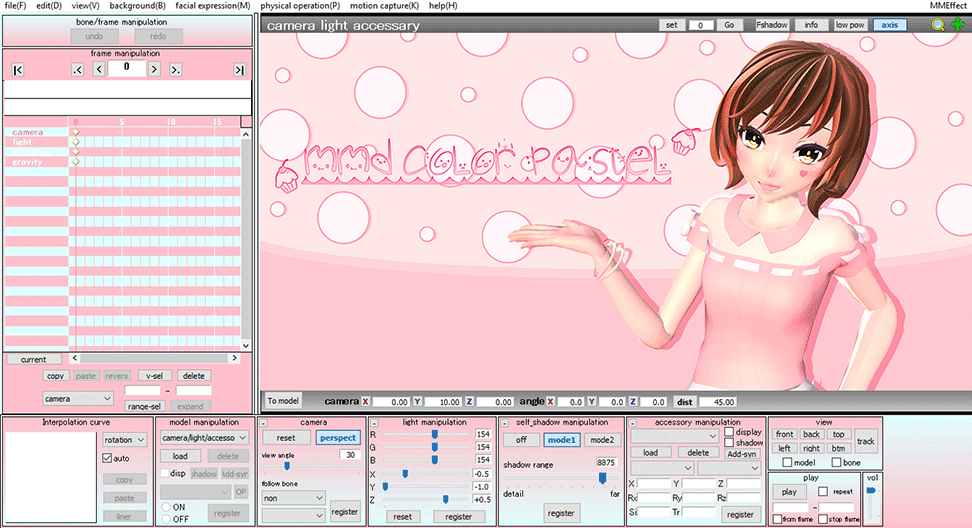This screenshot has width=972, height=528.
Task: Go to next frame arrow
Action: pyautogui.click(x=154, y=69)
